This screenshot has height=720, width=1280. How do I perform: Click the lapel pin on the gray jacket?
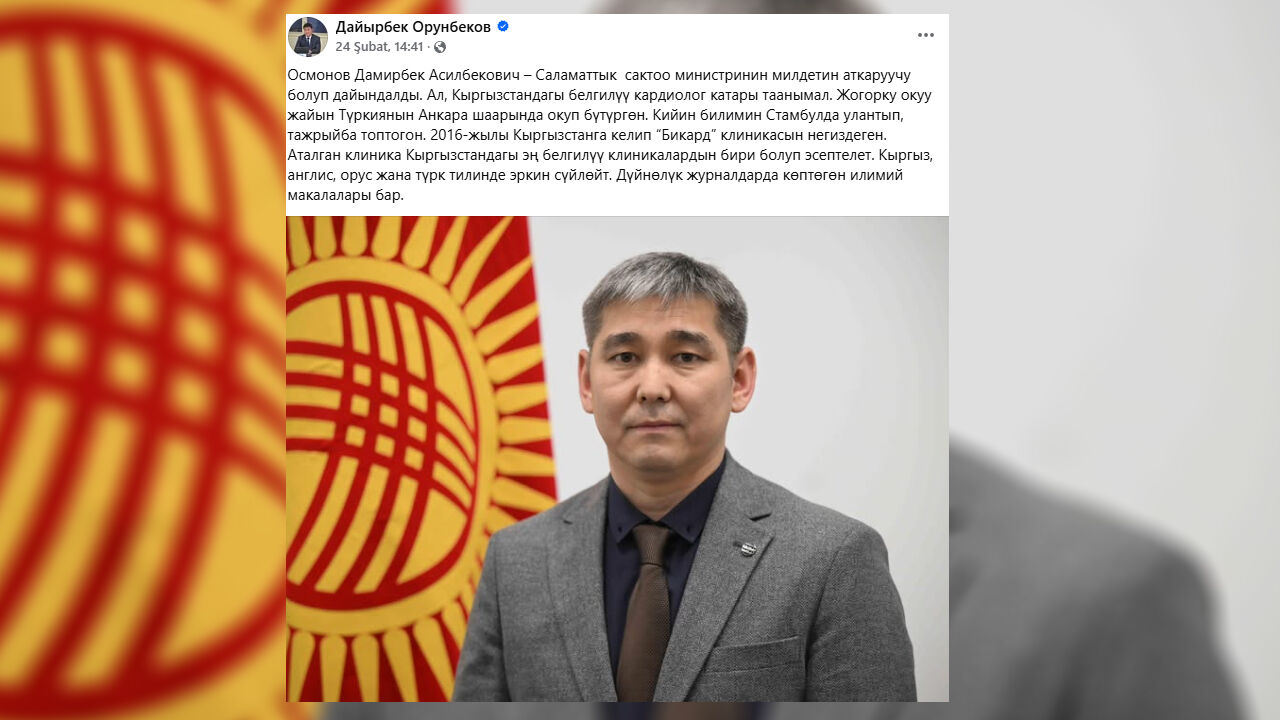coord(744,548)
